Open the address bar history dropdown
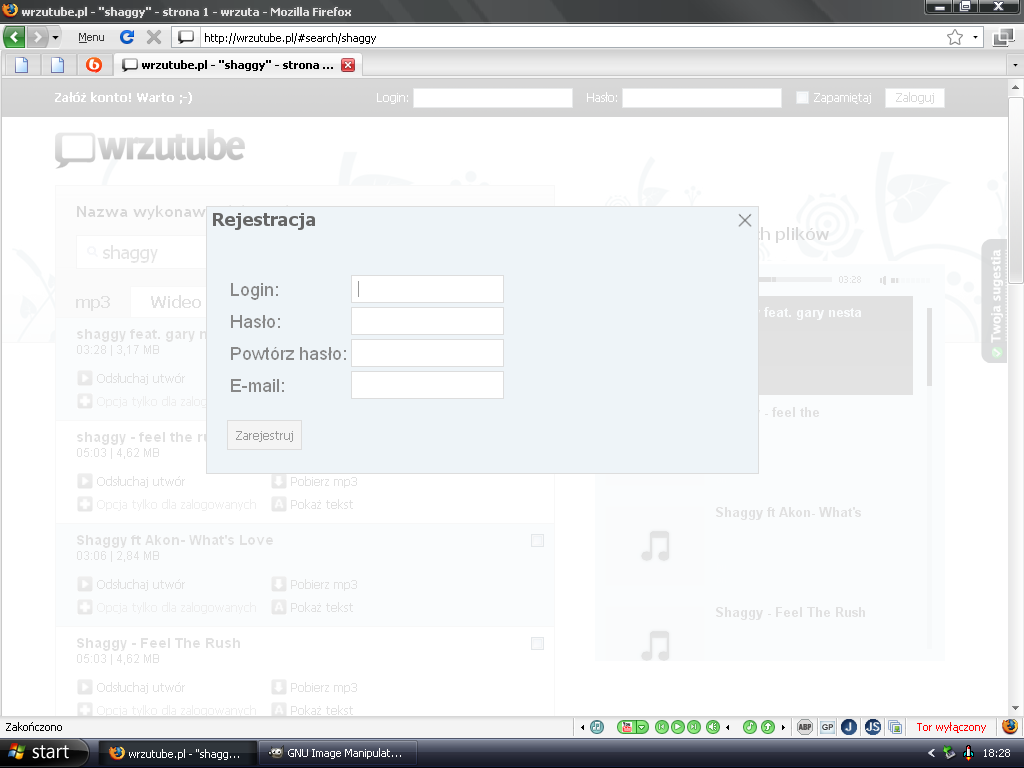1024x768 pixels. click(975, 37)
